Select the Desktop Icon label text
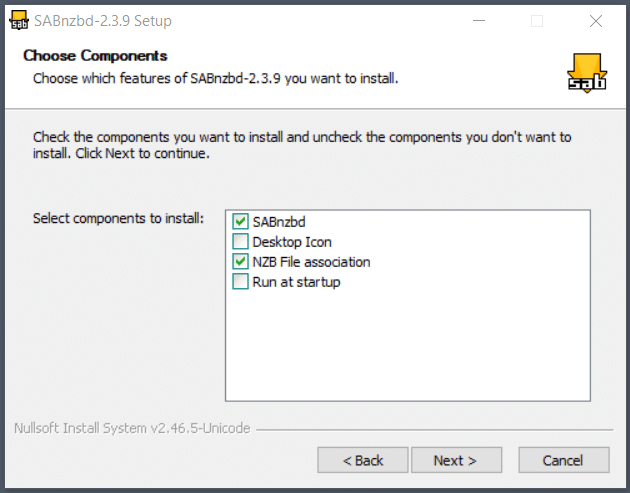The height and width of the screenshot is (493, 630). coord(292,242)
